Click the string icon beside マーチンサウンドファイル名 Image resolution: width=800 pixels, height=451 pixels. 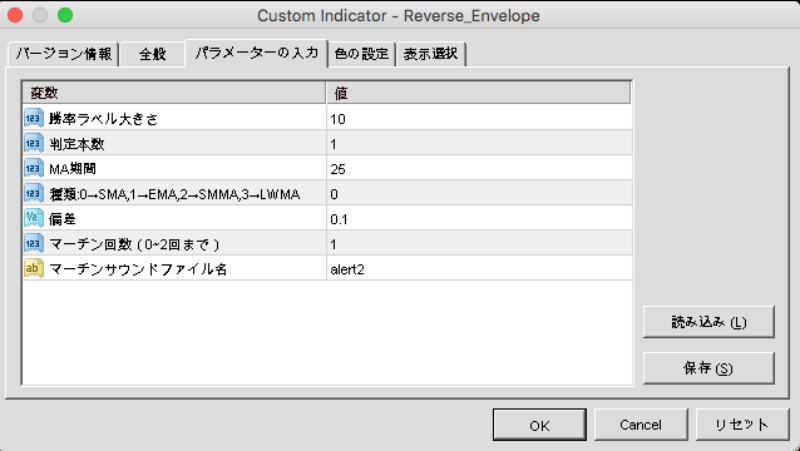coord(33,268)
